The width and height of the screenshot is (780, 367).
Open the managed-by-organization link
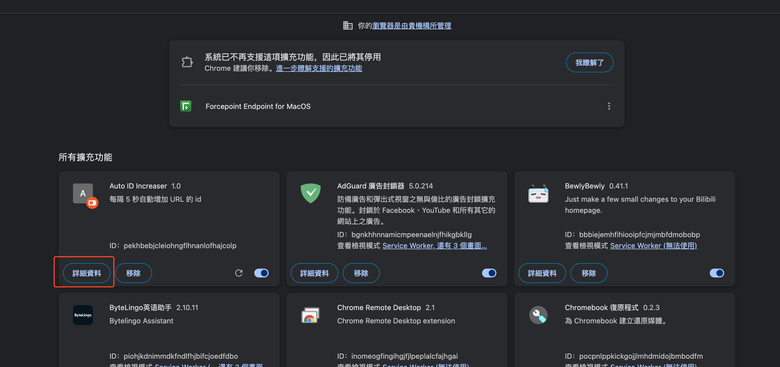click(412, 26)
